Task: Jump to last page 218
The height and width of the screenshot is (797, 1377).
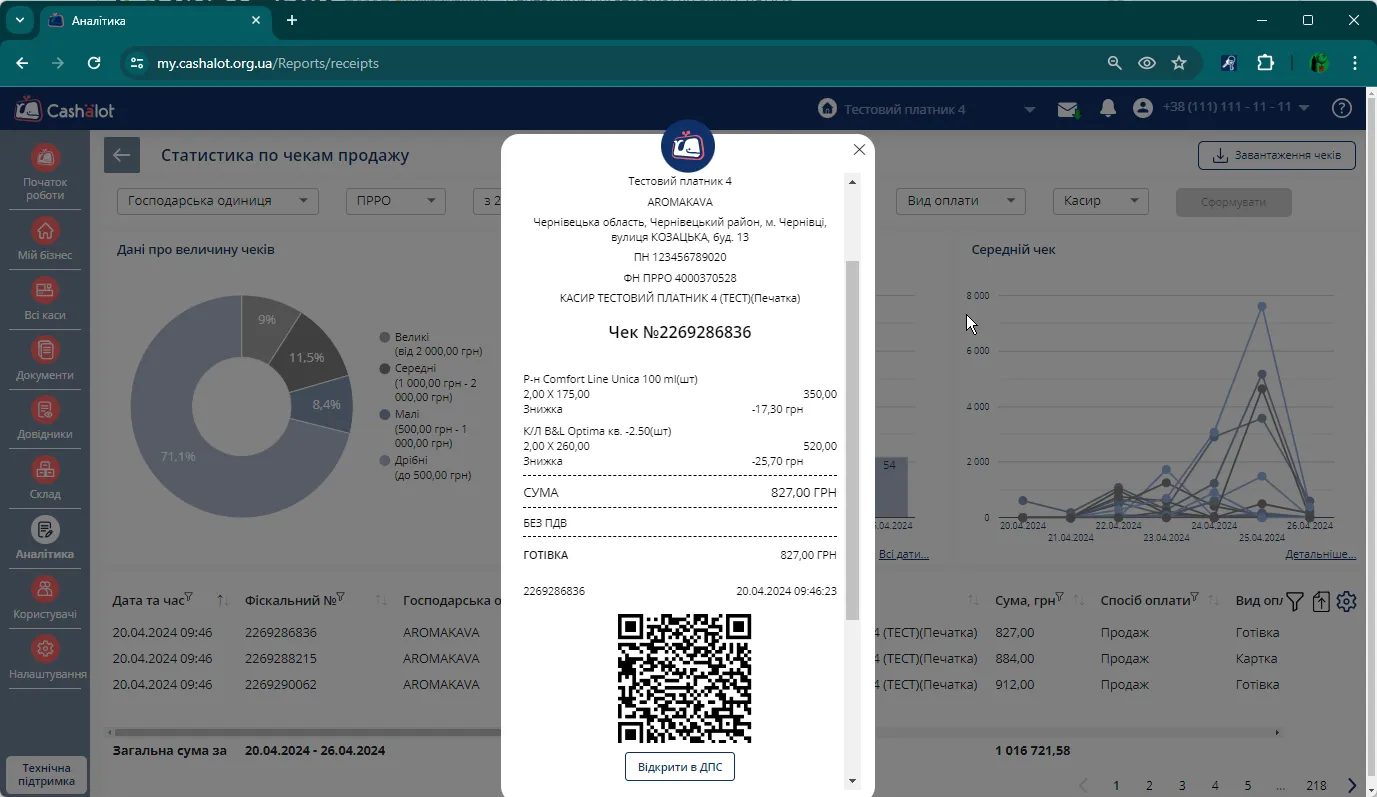Action: pyautogui.click(x=1317, y=786)
